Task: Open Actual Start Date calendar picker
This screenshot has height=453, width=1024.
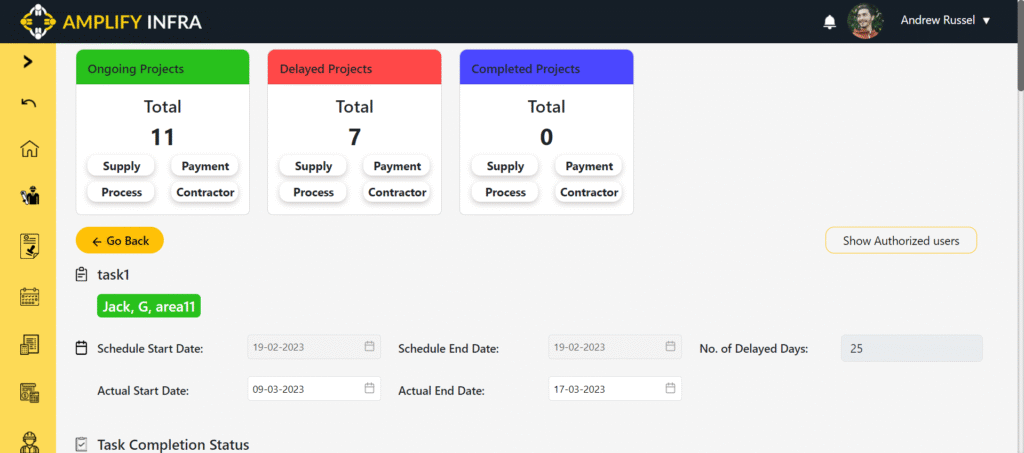Action: (369, 388)
